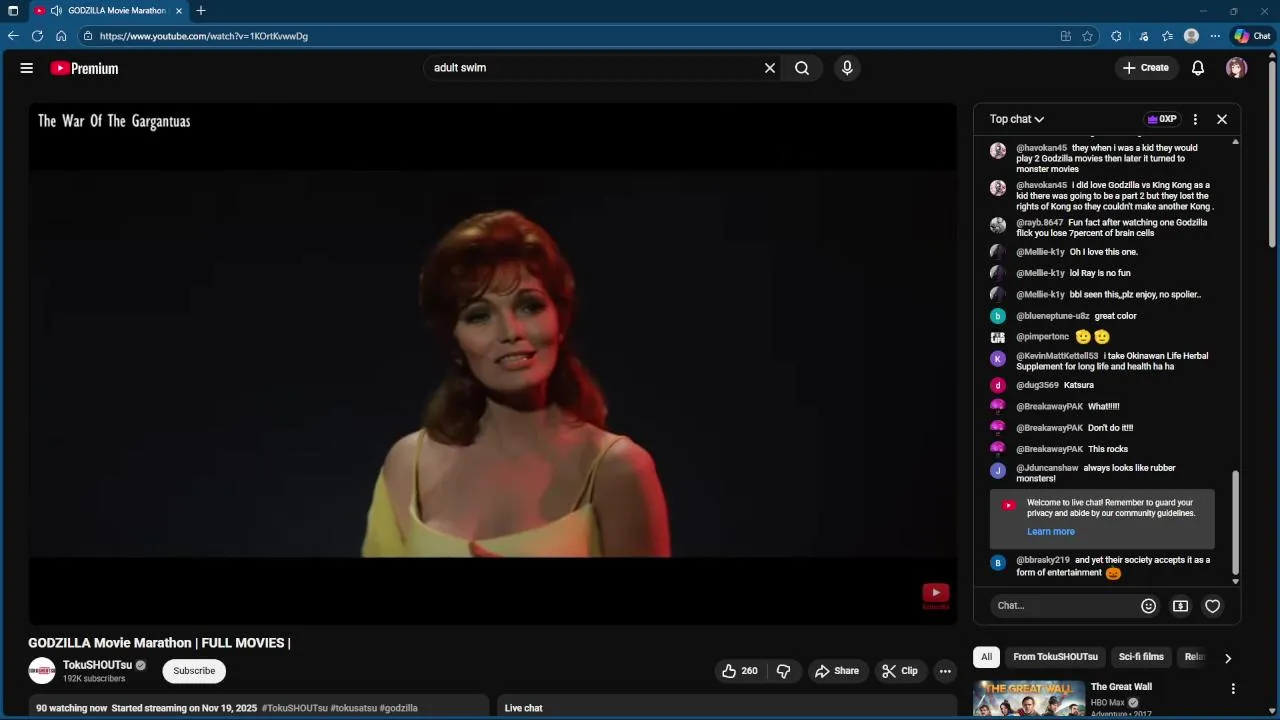The width and height of the screenshot is (1280, 720).
Task: Open options for The Great Wall video
Action: tap(1233, 689)
